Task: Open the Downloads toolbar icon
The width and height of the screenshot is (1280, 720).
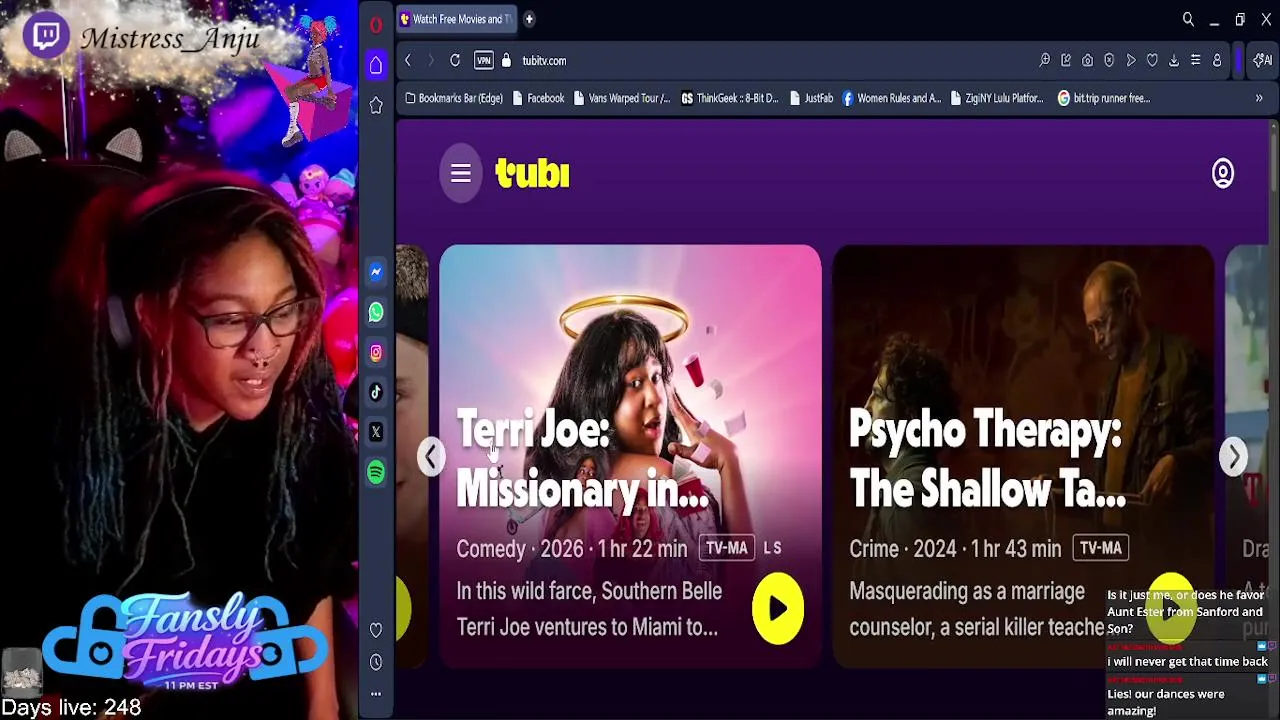Action: point(1174,61)
